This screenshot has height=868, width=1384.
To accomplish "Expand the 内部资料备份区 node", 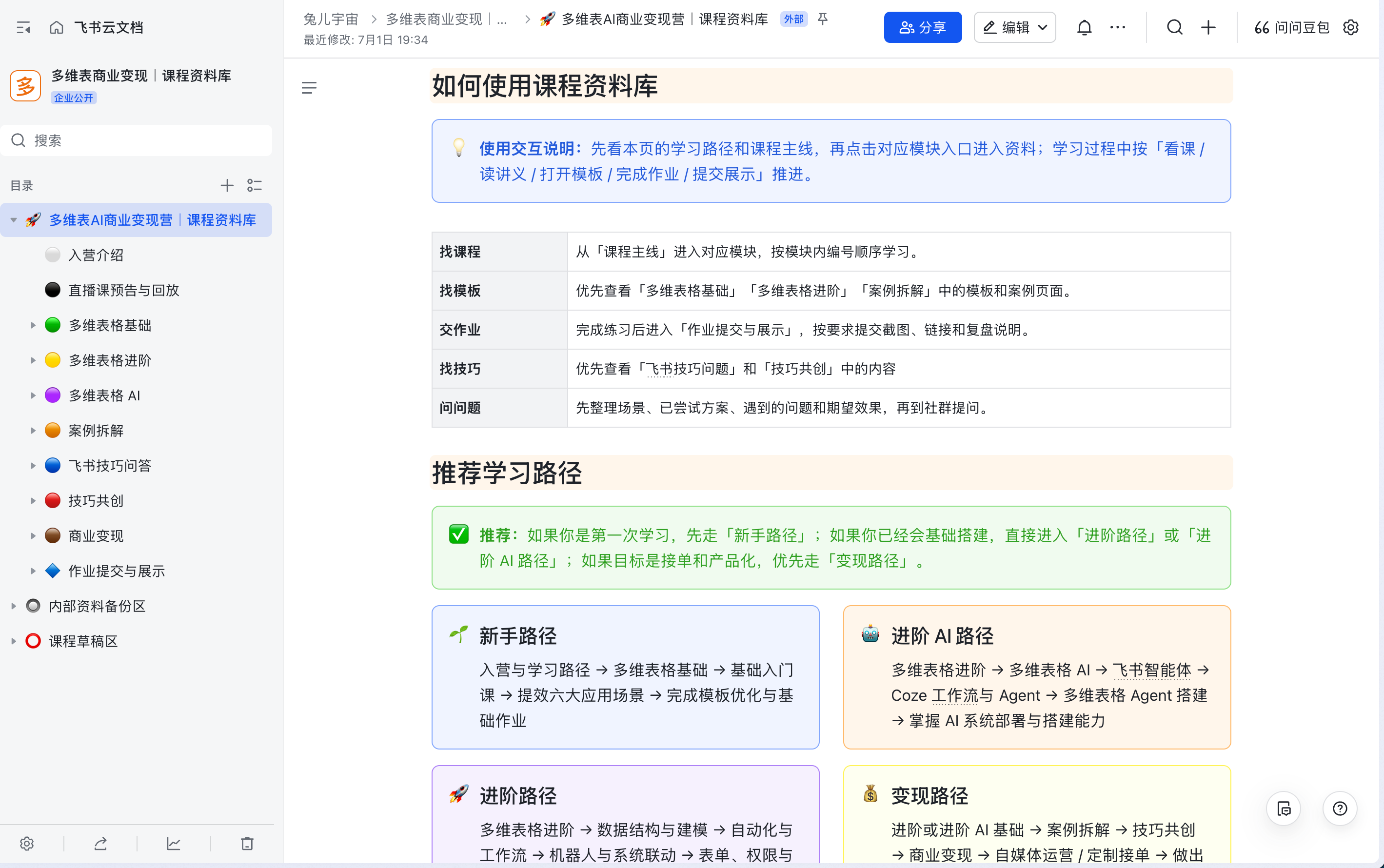I will click(14, 606).
